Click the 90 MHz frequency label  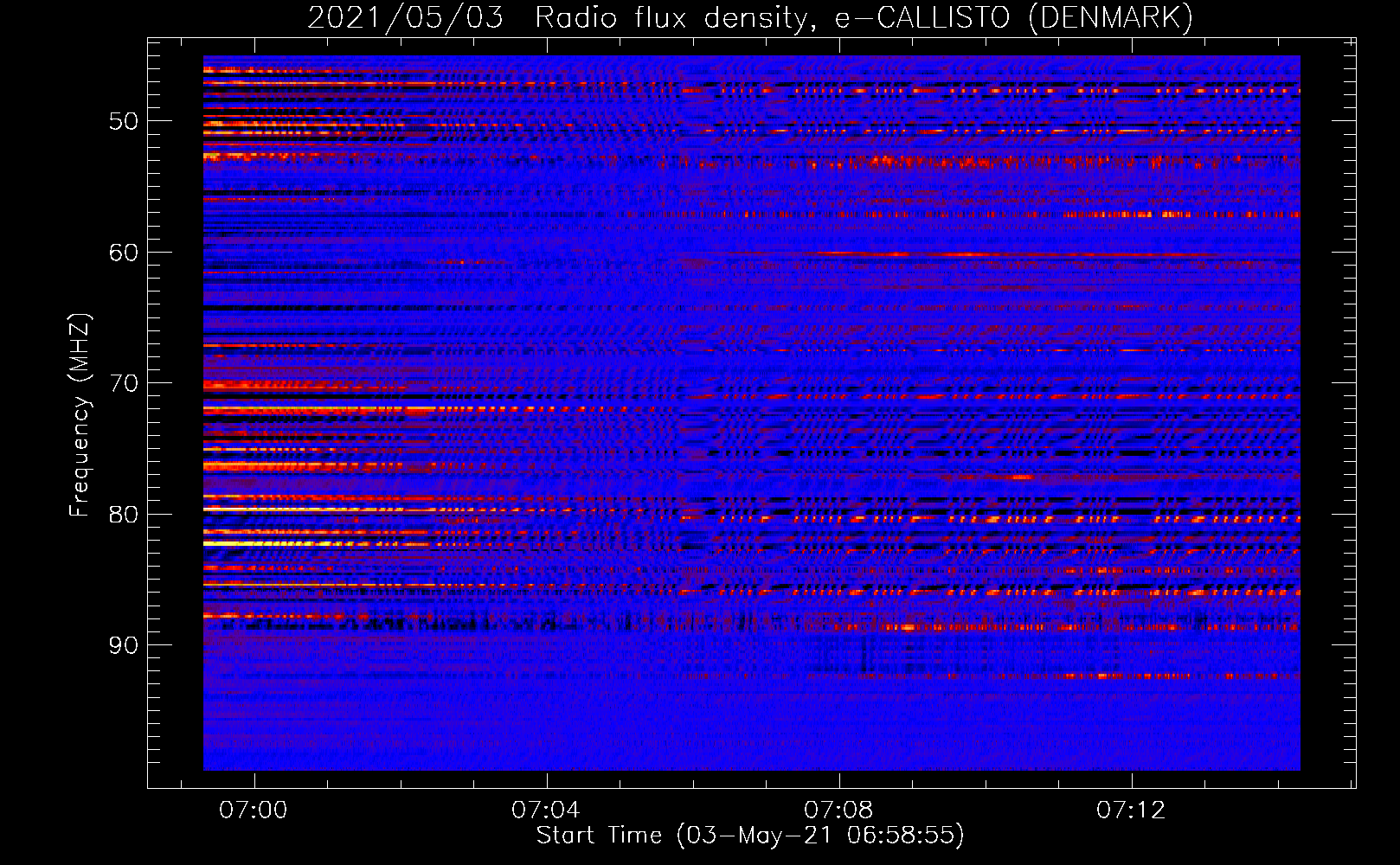pyautogui.click(x=124, y=645)
